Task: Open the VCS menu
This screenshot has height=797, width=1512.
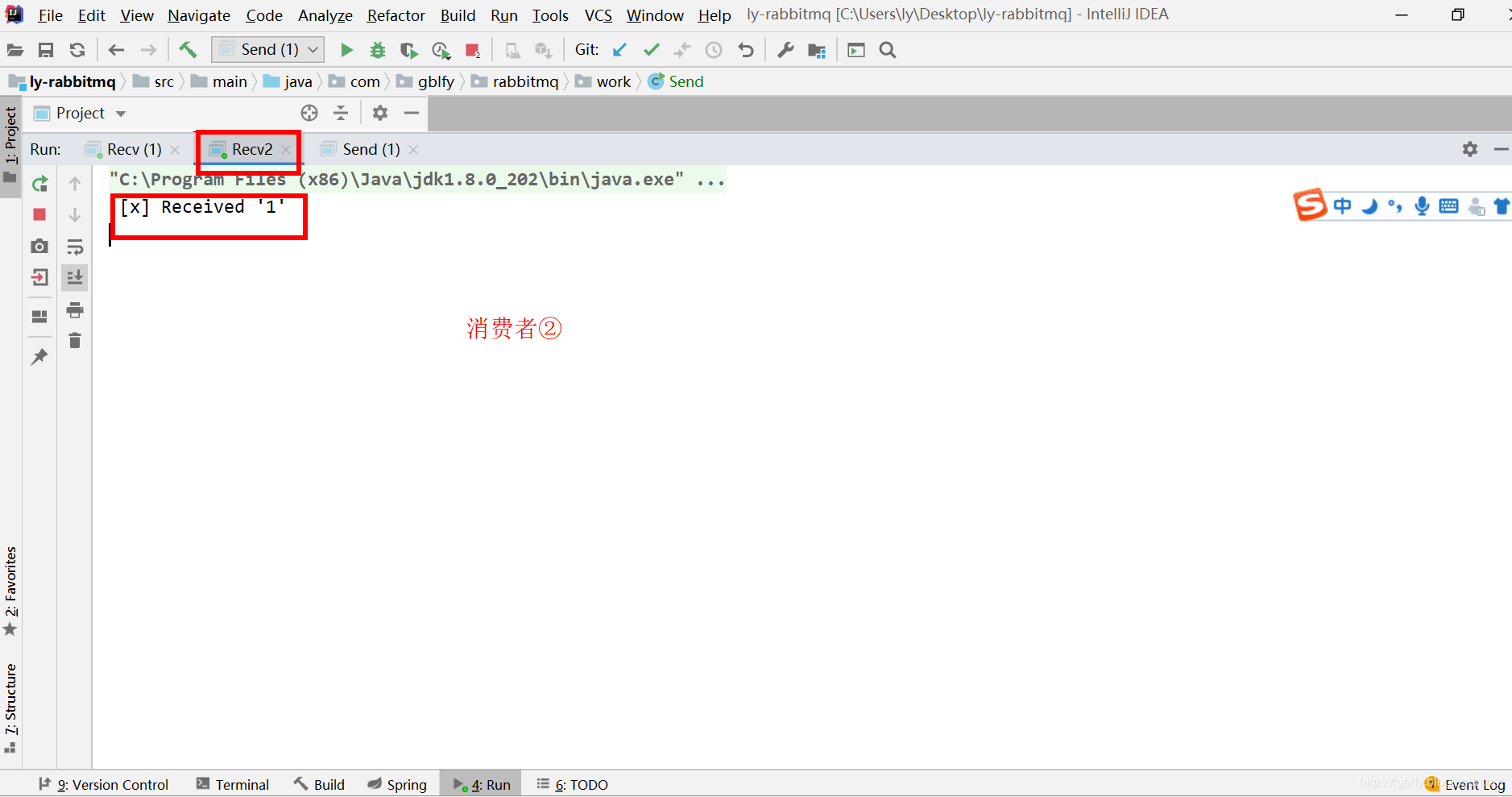Action: click(599, 15)
